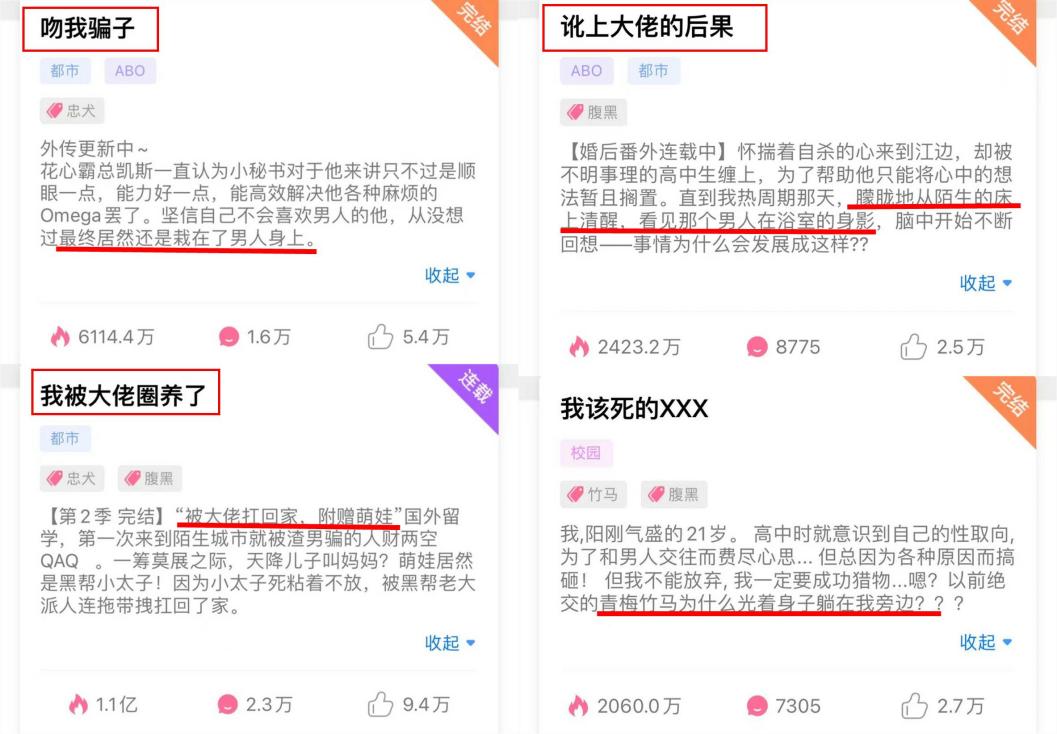Collapse the 我被大佬圈养了 description with 收起
The image size is (1057, 734).
coord(450,643)
